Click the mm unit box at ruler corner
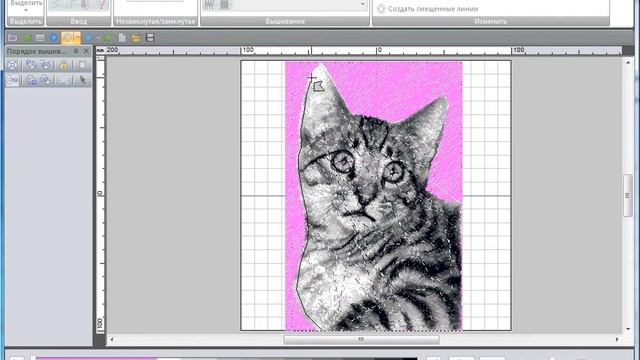Screen dimensions: 640x360 (100, 50)
